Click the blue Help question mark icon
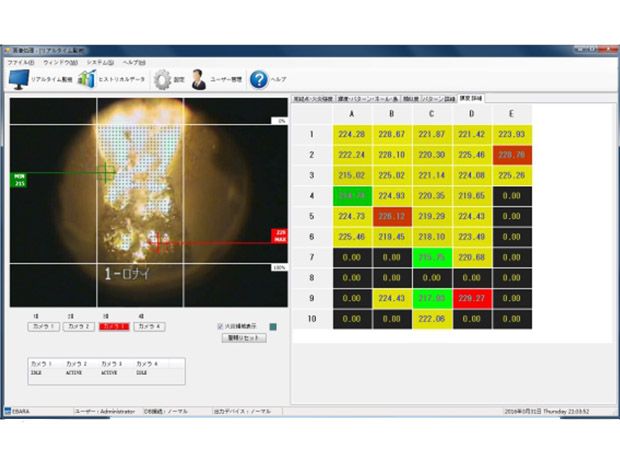Image resolution: width=620 pixels, height=460 pixels. pyautogui.click(x=258, y=79)
